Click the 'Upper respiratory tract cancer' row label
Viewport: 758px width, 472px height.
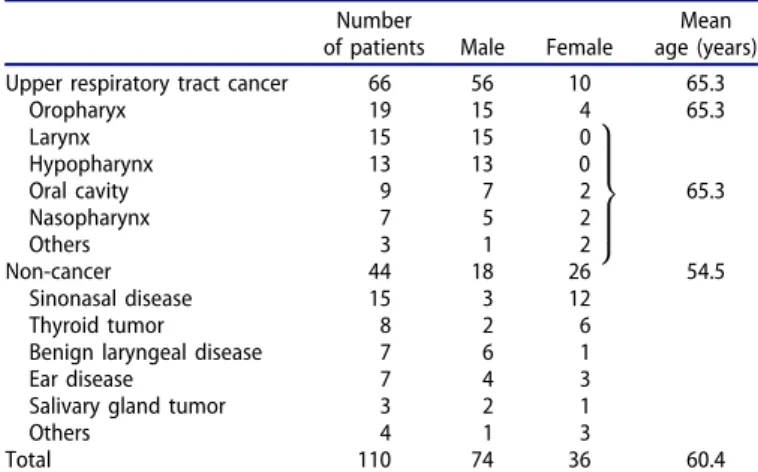point(146,84)
